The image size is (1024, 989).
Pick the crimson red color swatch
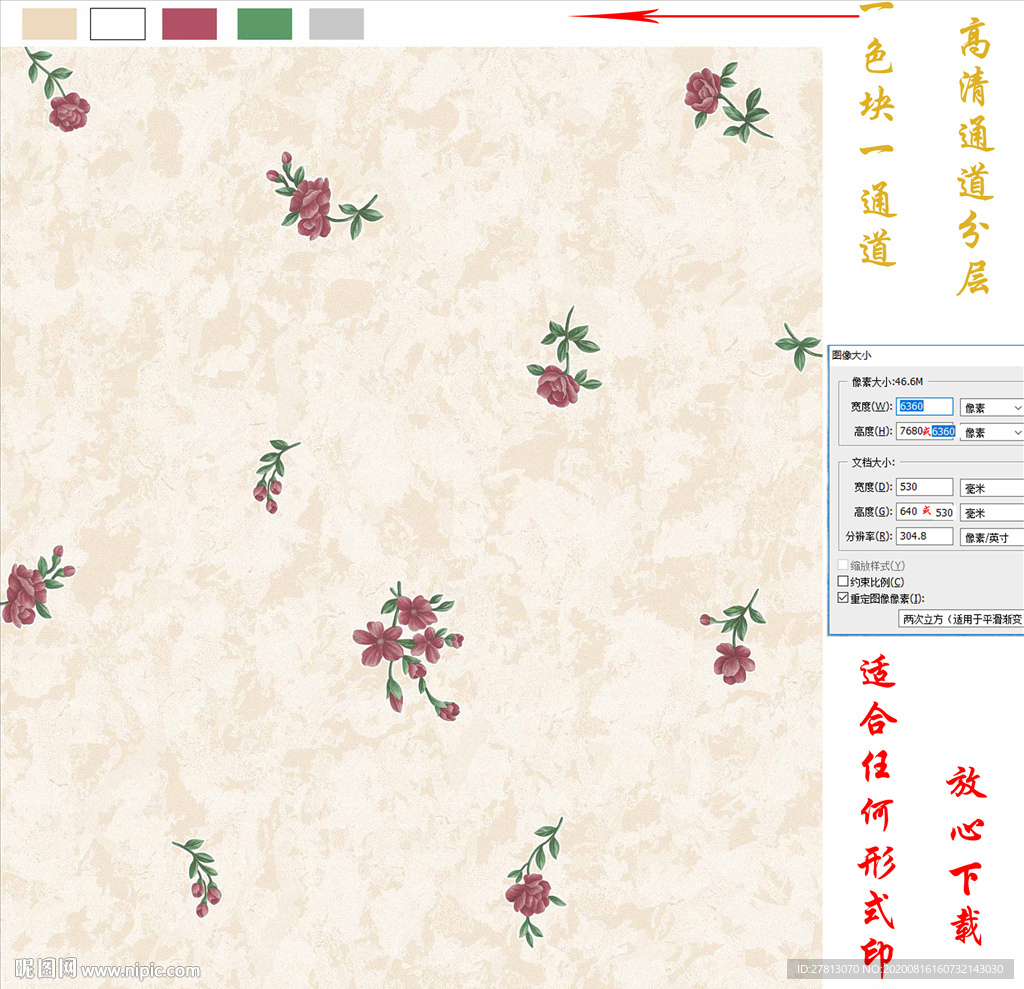pyautogui.click(x=189, y=24)
